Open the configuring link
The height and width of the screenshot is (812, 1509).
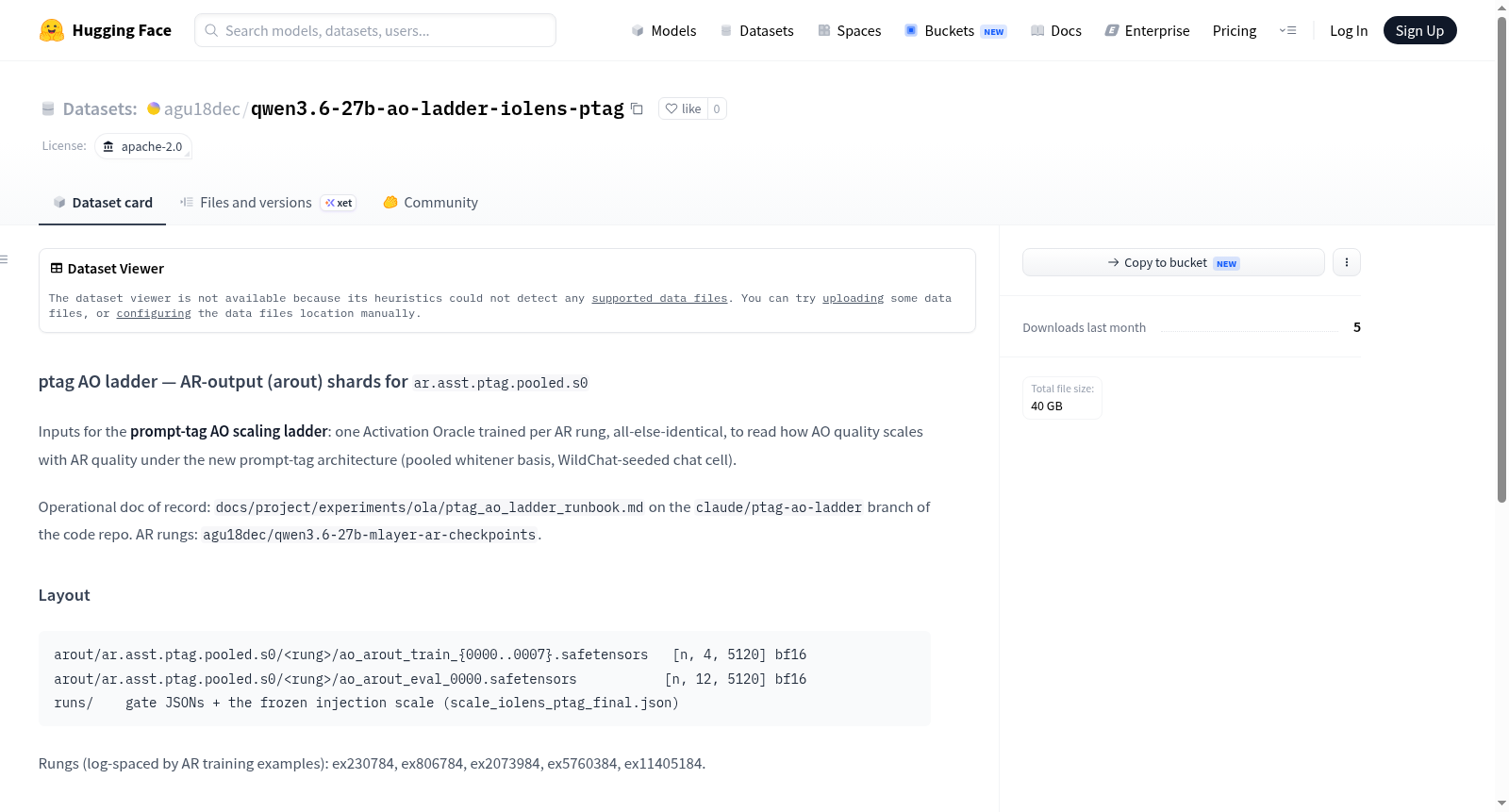tap(154, 313)
